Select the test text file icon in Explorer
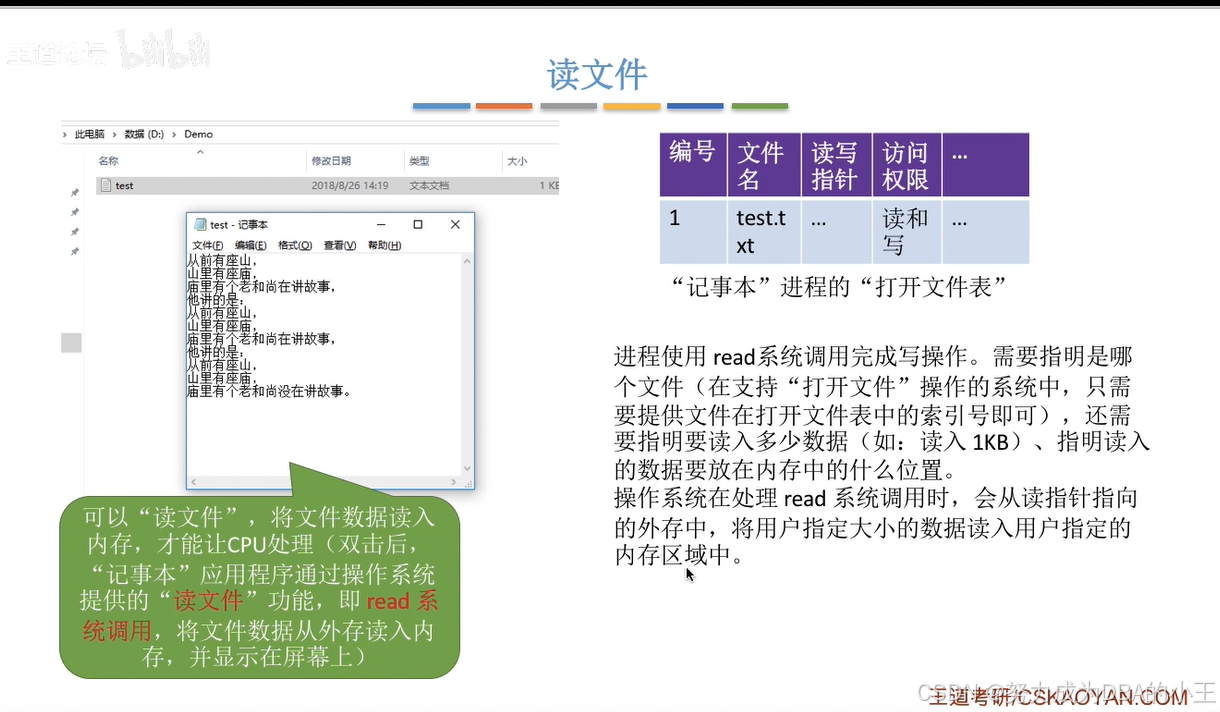The image size is (1220, 712). pyautogui.click(x=105, y=185)
